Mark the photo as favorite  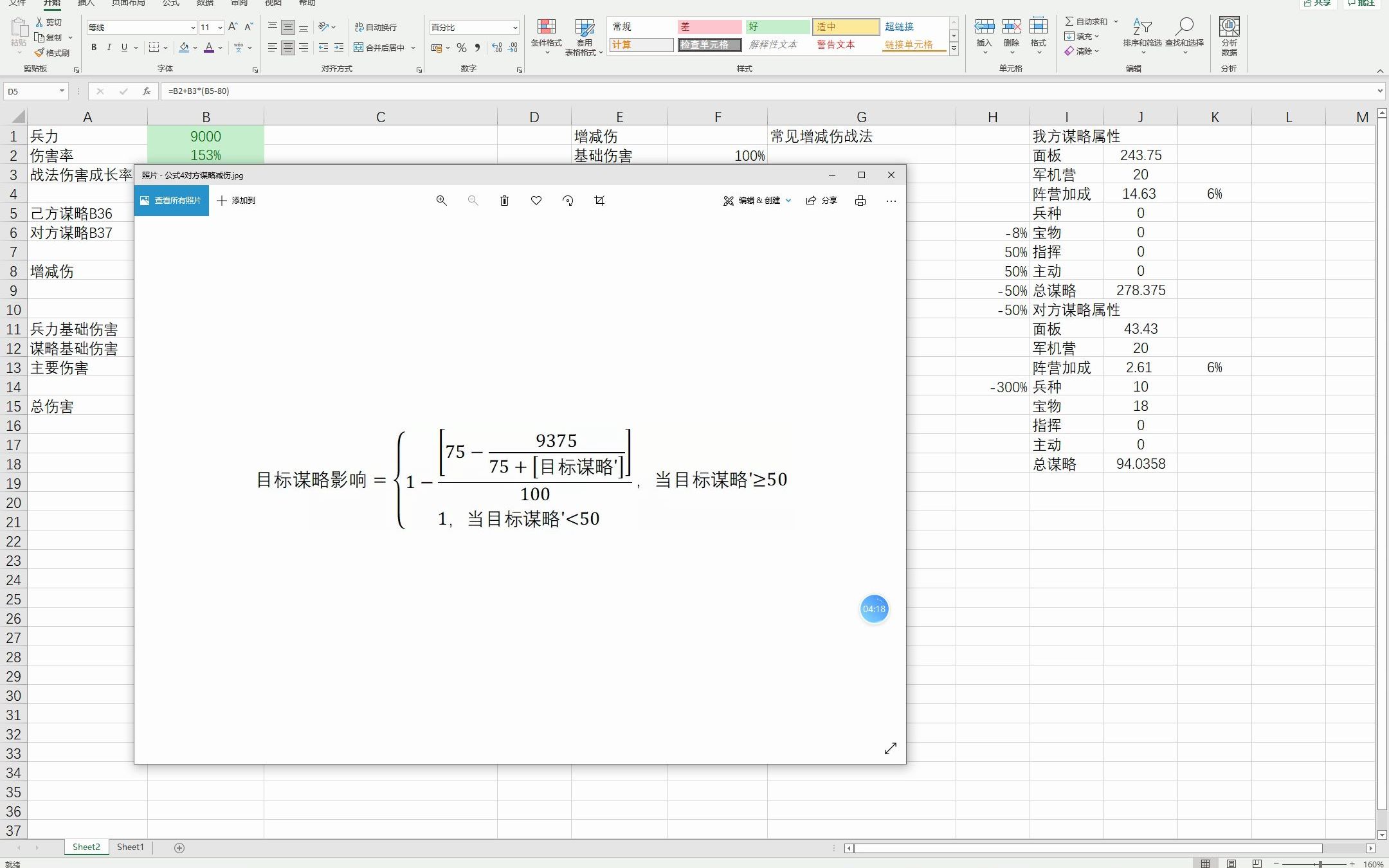coord(535,200)
